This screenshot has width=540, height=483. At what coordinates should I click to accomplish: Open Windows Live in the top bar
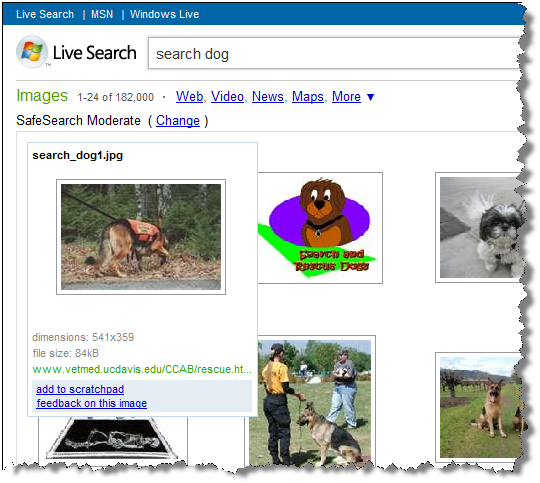pos(164,14)
